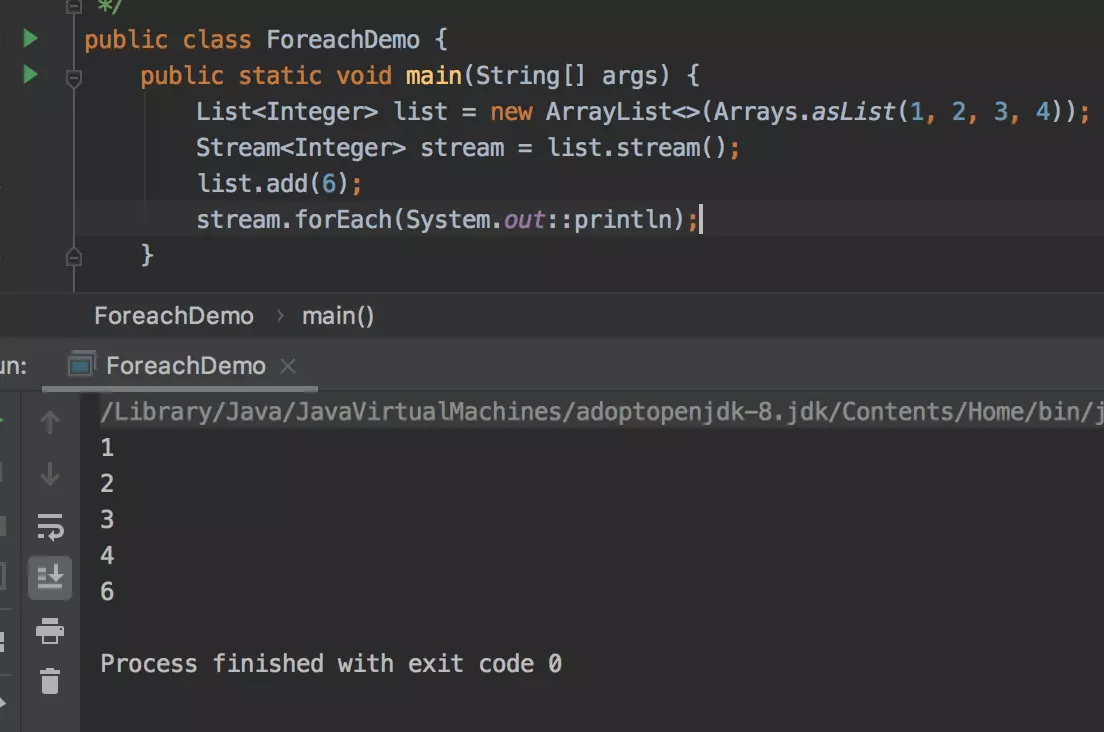Collapse the top comment block fold marker
This screenshot has width=1104, height=732.
coord(73,6)
